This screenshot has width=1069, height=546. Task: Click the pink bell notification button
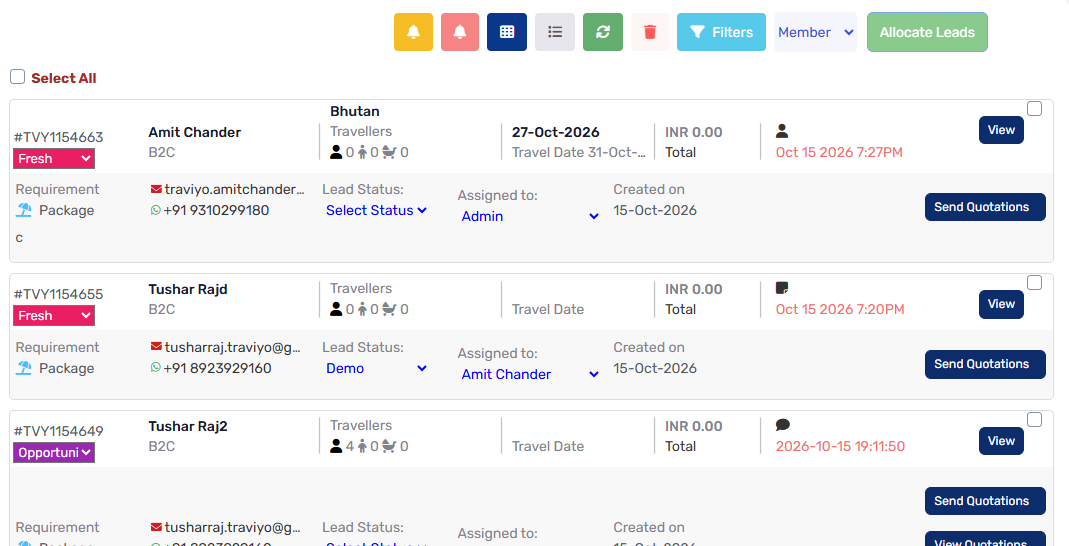tap(460, 32)
